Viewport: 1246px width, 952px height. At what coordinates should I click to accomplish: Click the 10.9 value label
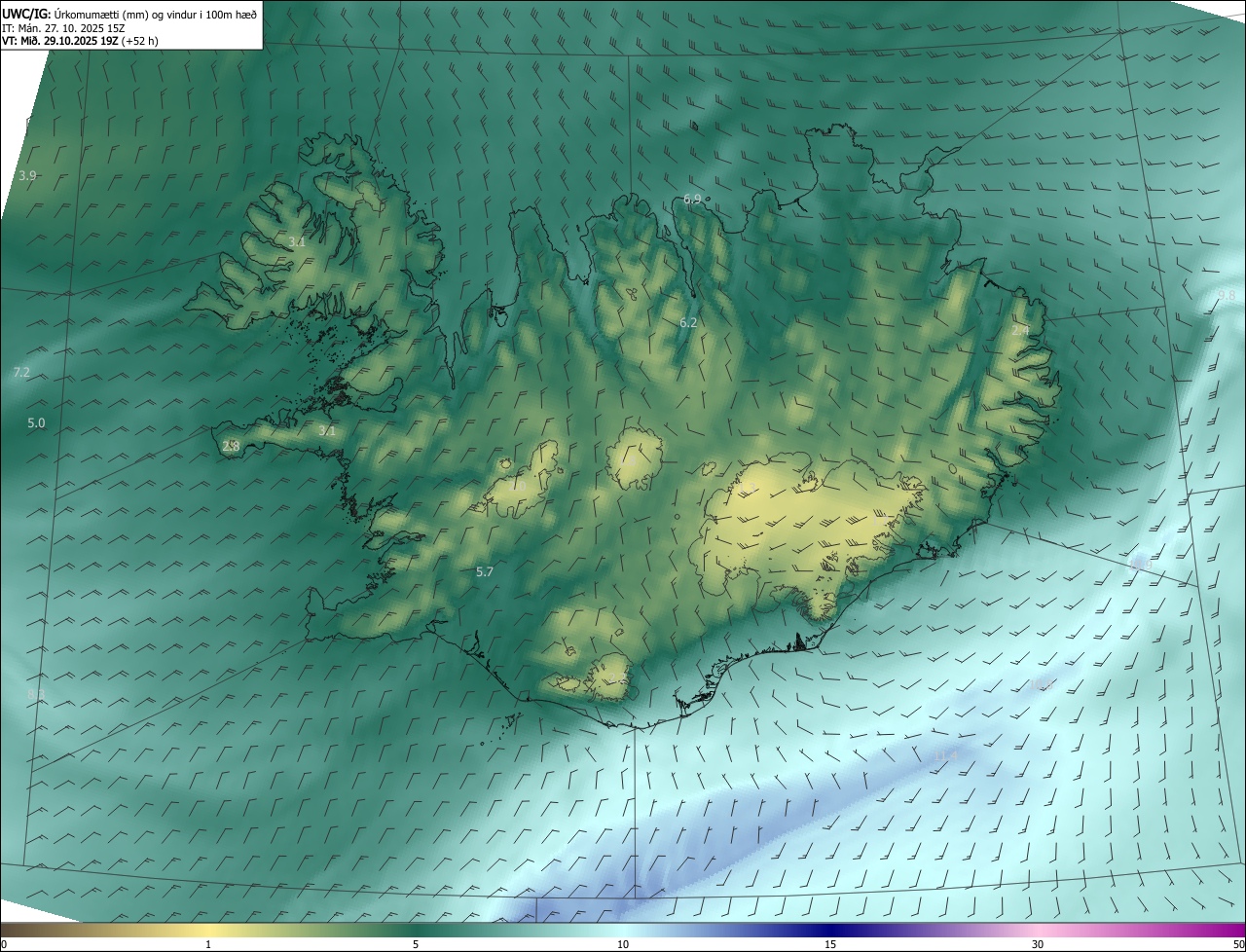point(1140,564)
